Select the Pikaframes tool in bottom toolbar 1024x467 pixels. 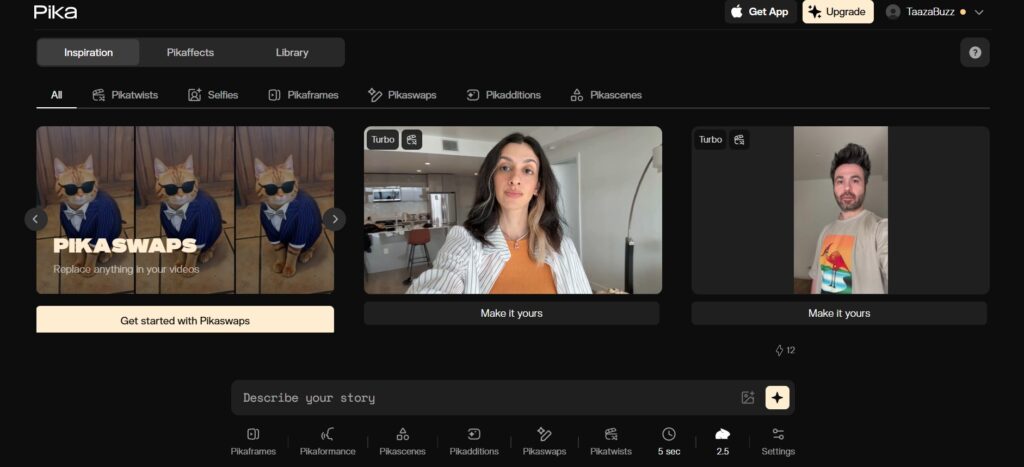[253, 442]
